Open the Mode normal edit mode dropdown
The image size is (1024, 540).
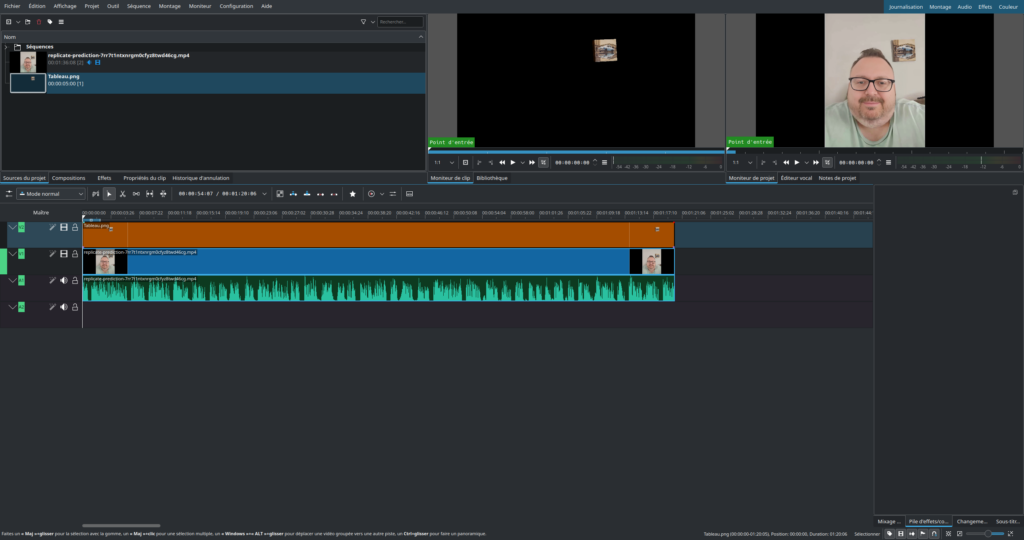tap(51, 194)
